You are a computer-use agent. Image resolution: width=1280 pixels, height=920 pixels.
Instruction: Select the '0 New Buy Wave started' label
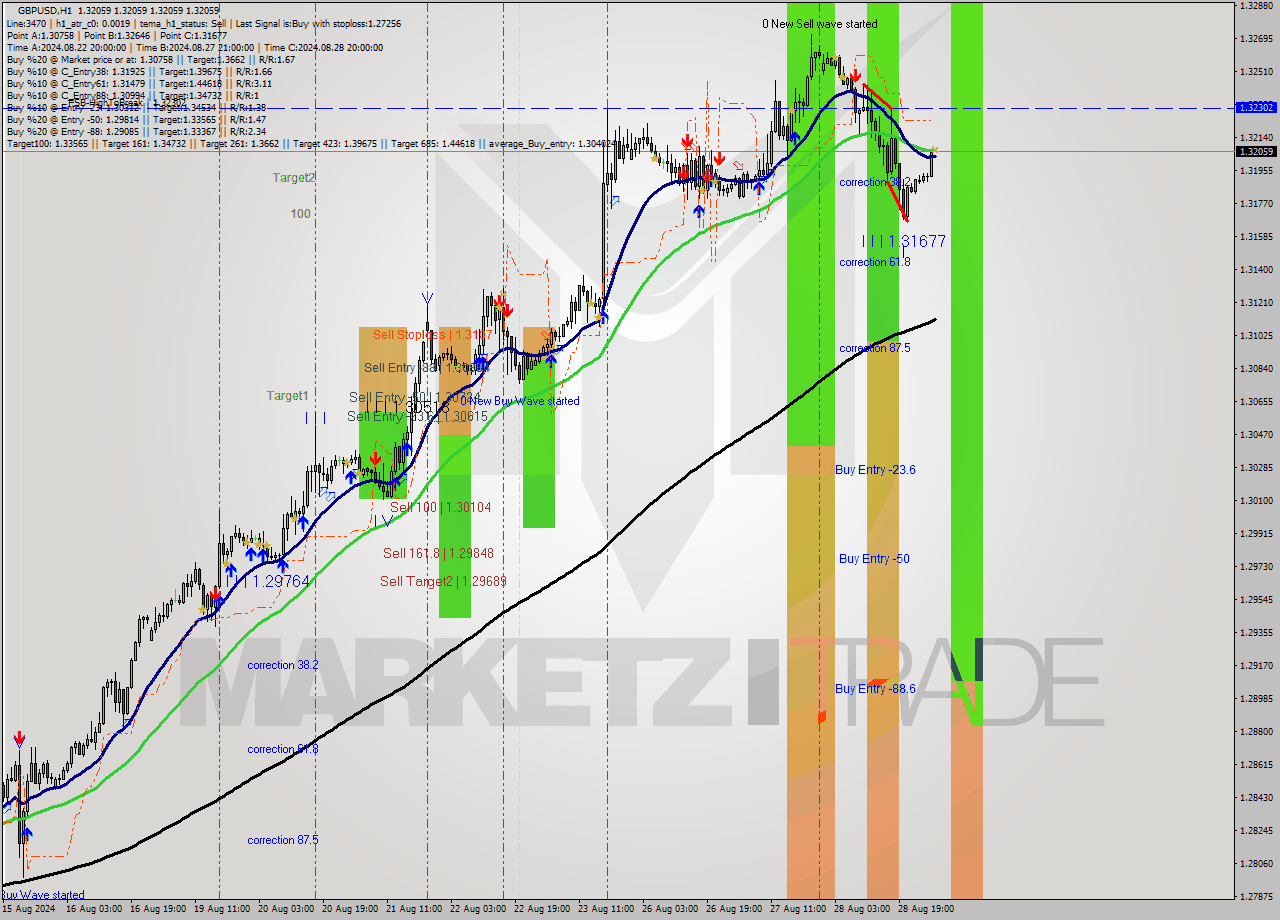520,401
